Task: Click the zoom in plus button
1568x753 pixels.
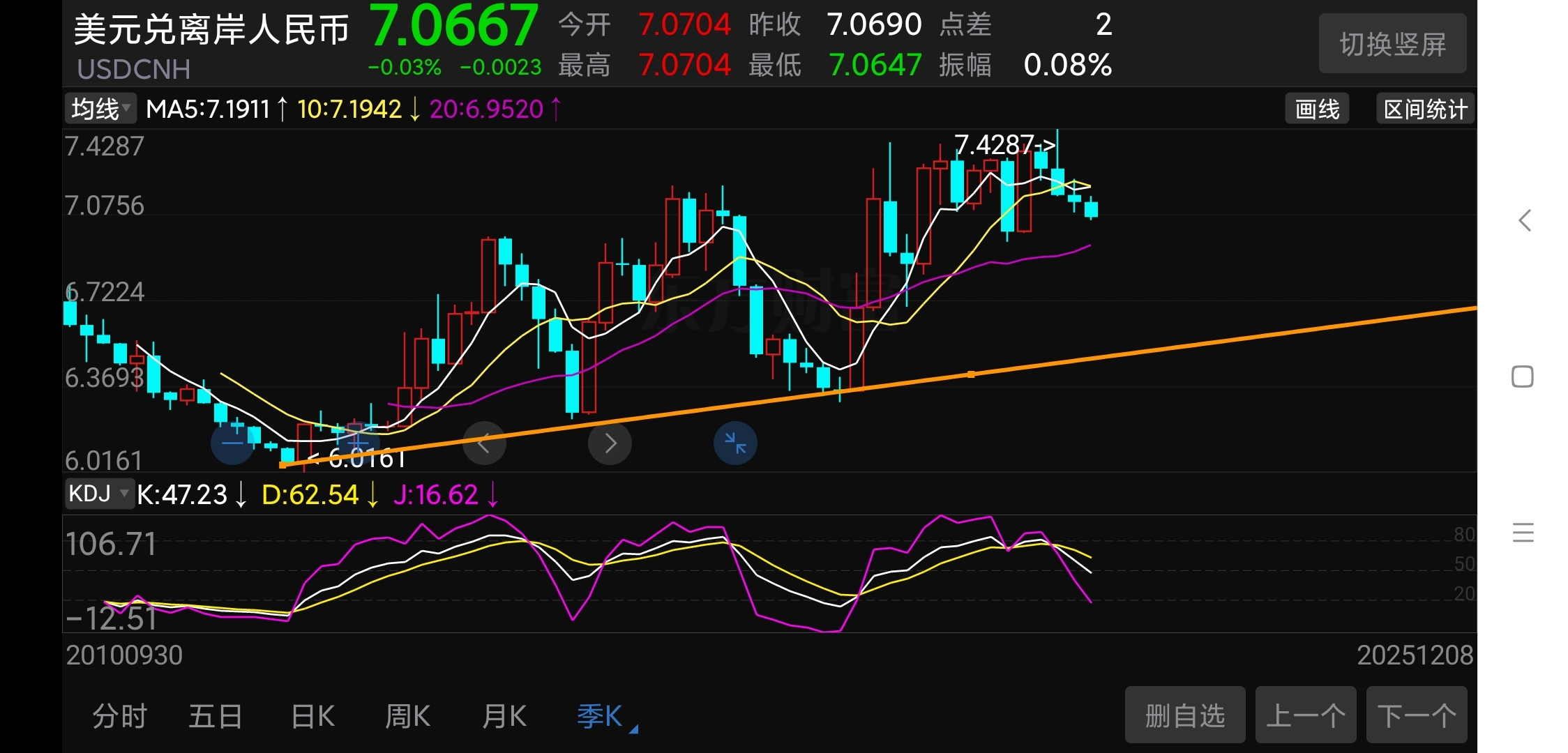Action: 358,442
